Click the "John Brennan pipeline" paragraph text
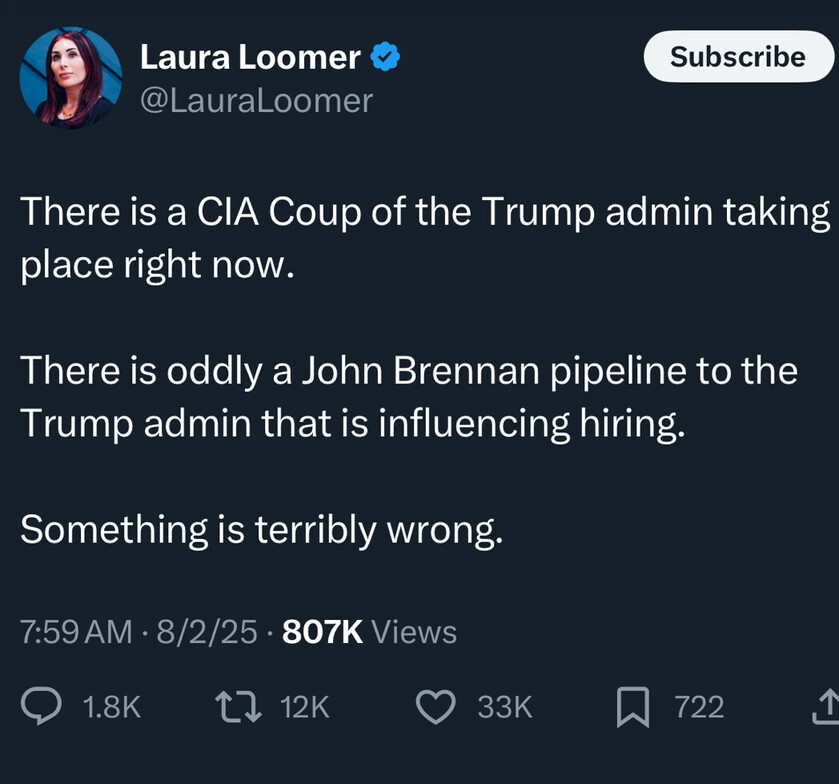 point(408,397)
